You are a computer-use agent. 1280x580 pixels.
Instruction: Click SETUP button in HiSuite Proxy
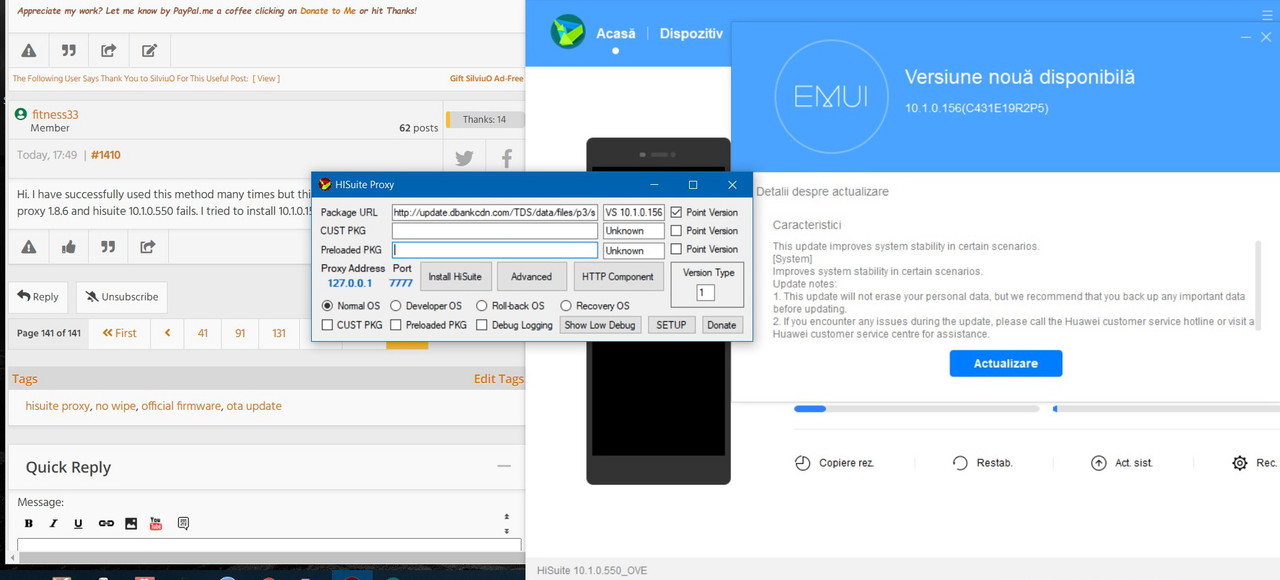point(671,325)
